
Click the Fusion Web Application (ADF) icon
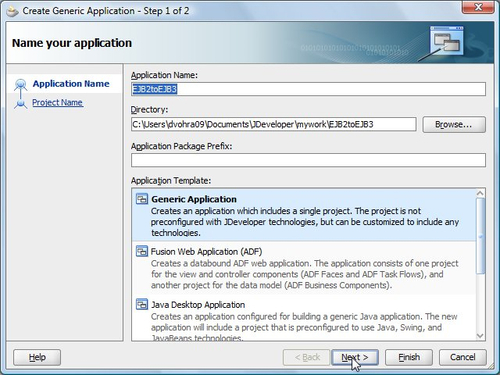tap(142, 251)
